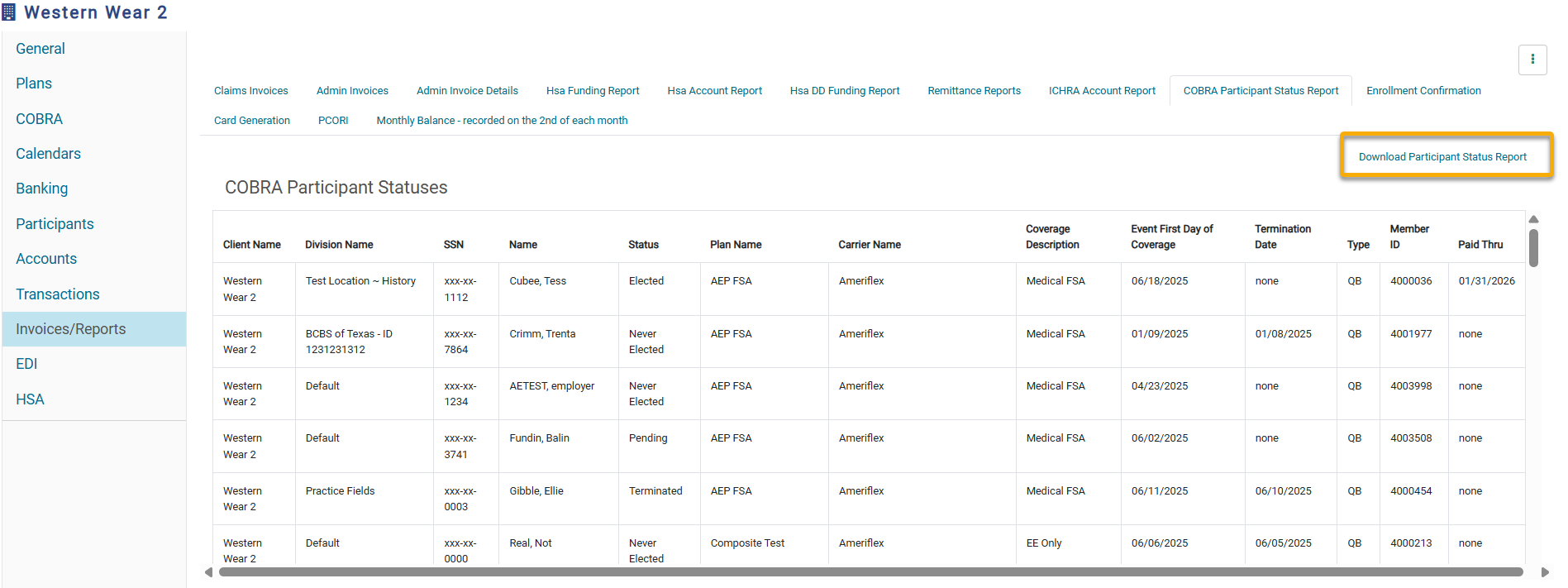The image size is (1568, 588).
Task: Open the three-dot options menu
Action: coord(1532,60)
